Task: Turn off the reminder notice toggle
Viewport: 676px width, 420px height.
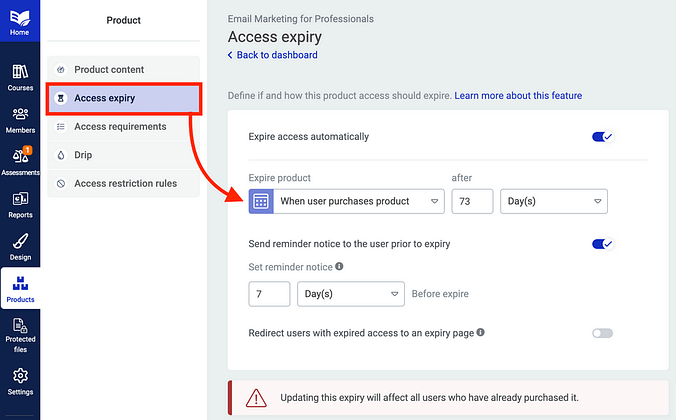Action: tap(602, 244)
